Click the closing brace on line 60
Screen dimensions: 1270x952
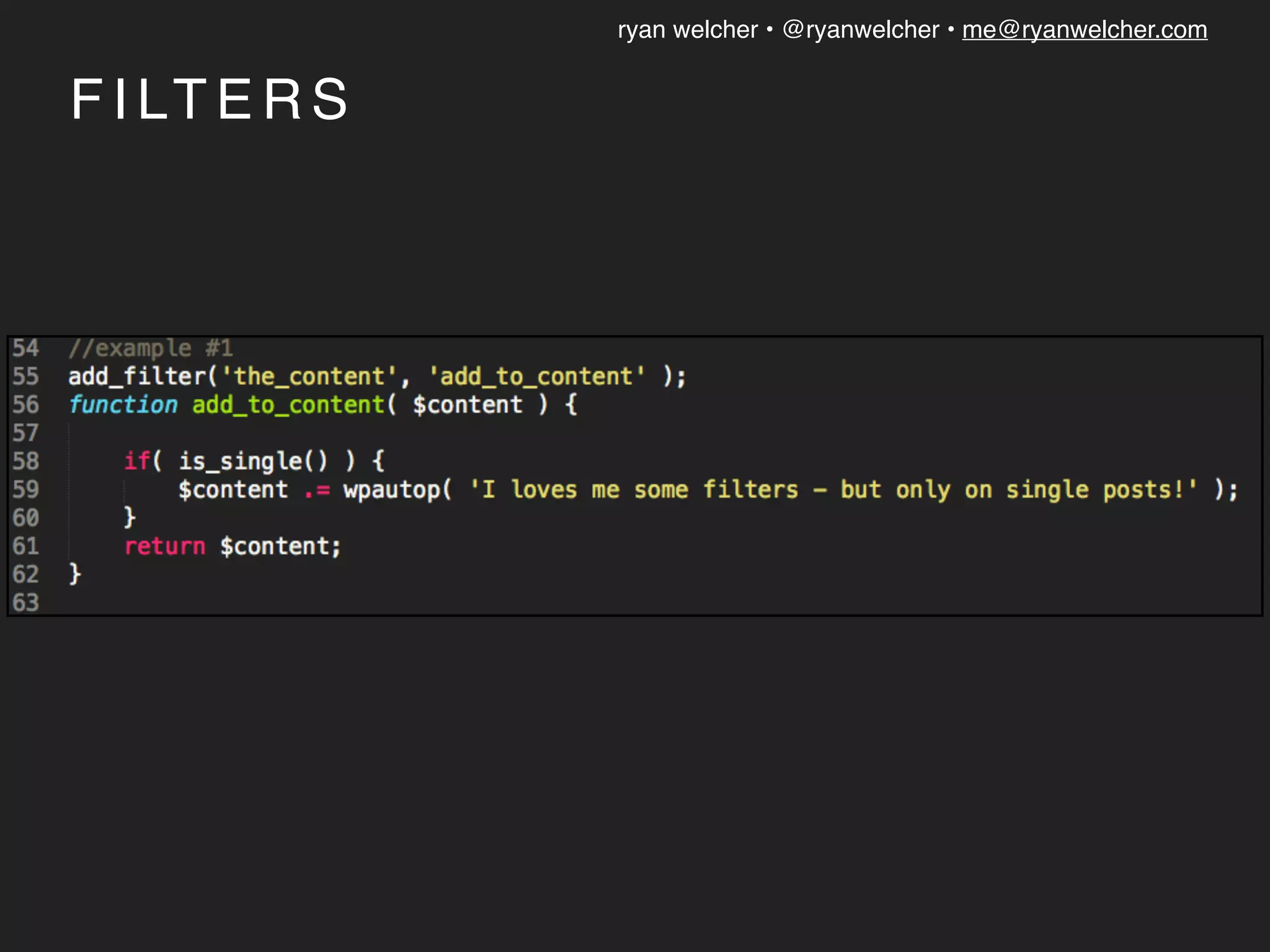[x=130, y=518]
